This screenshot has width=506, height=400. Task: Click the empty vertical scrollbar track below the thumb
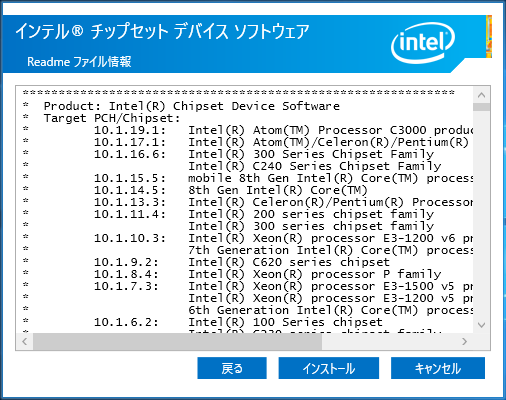tap(481, 213)
